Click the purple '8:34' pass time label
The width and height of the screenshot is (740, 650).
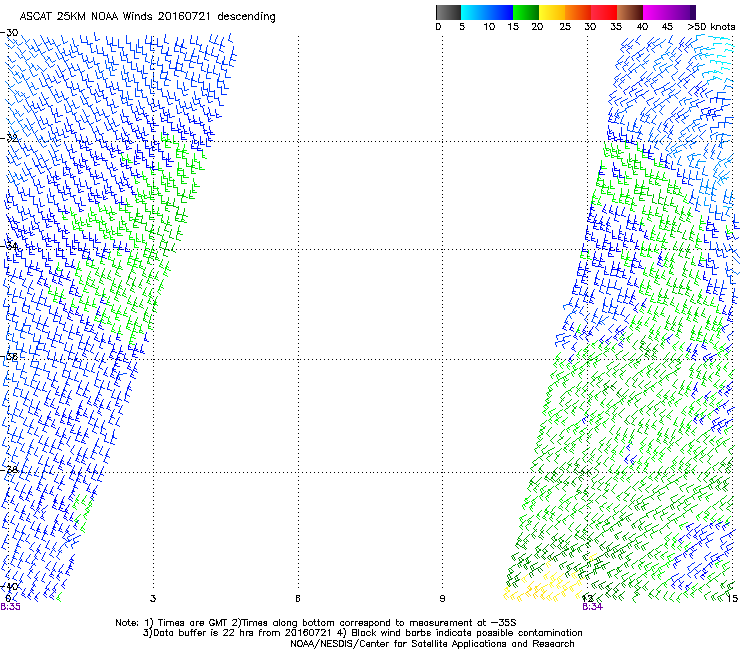pyautogui.click(x=592, y=607)
